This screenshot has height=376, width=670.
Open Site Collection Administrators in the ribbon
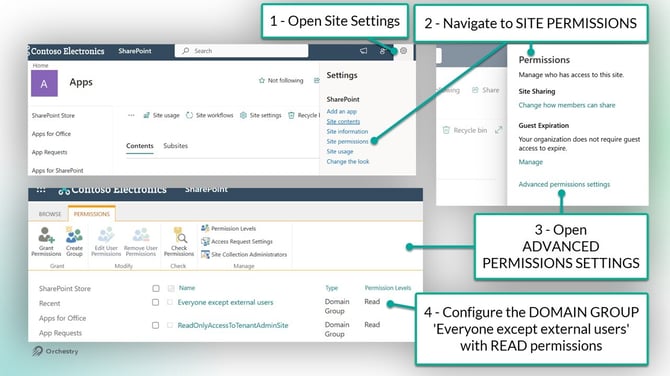(244, 254)
